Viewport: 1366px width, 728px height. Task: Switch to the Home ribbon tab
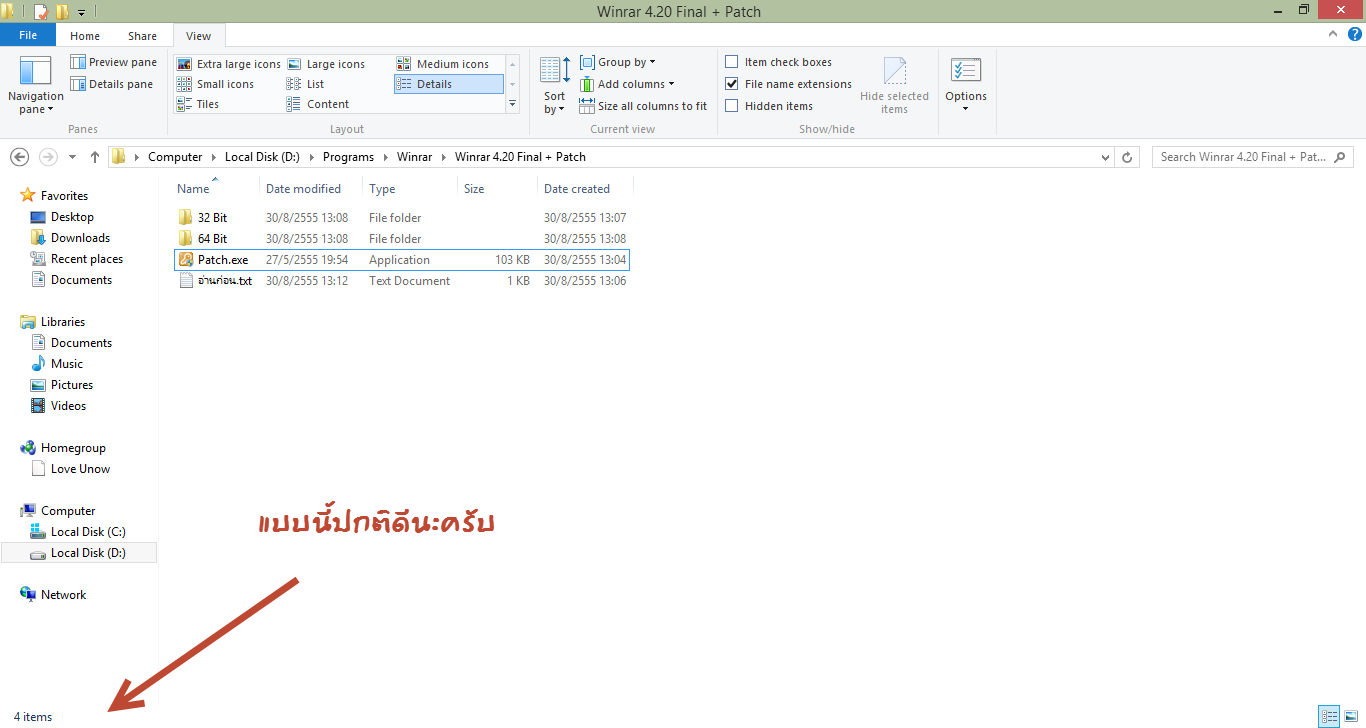[x=85, y=36]
